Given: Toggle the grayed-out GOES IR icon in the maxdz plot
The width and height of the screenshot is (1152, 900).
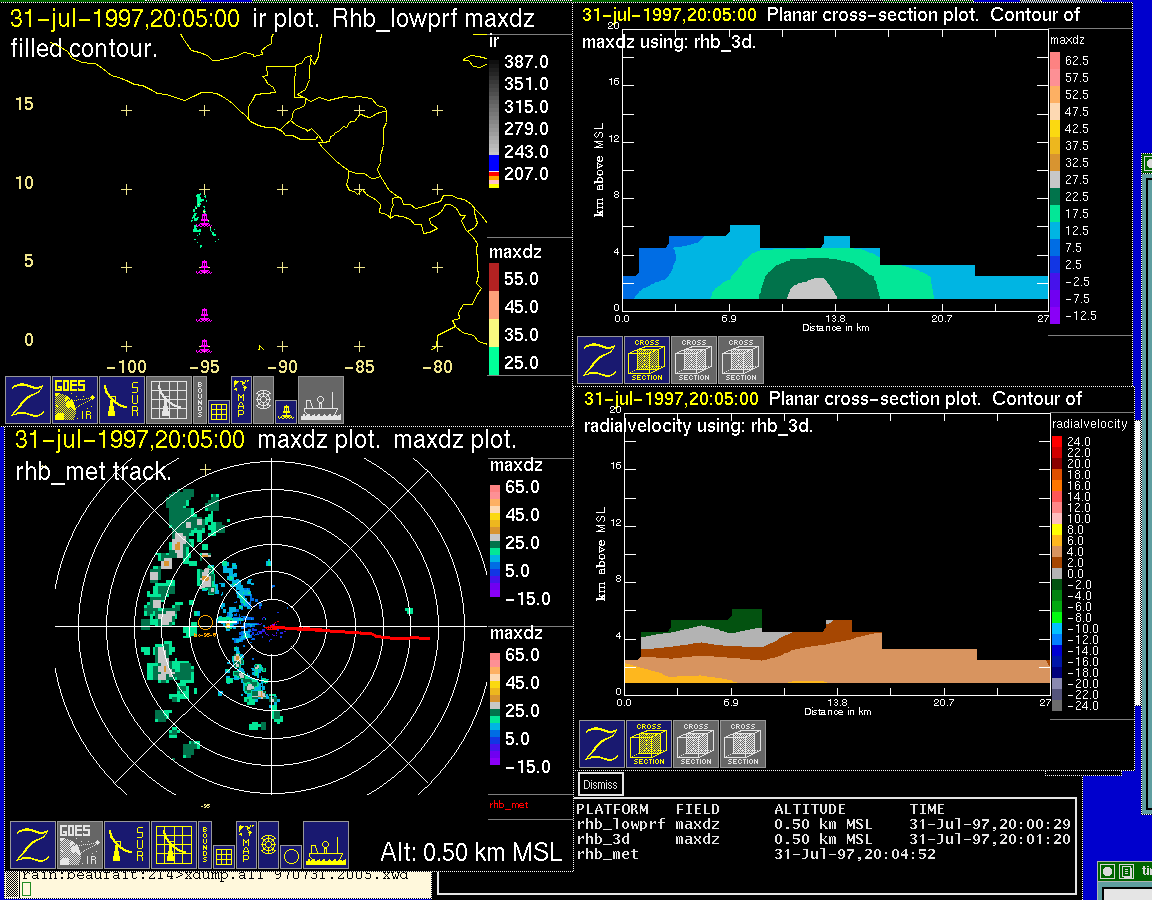Looking at the screenshot, I should [x=80, y=845].
